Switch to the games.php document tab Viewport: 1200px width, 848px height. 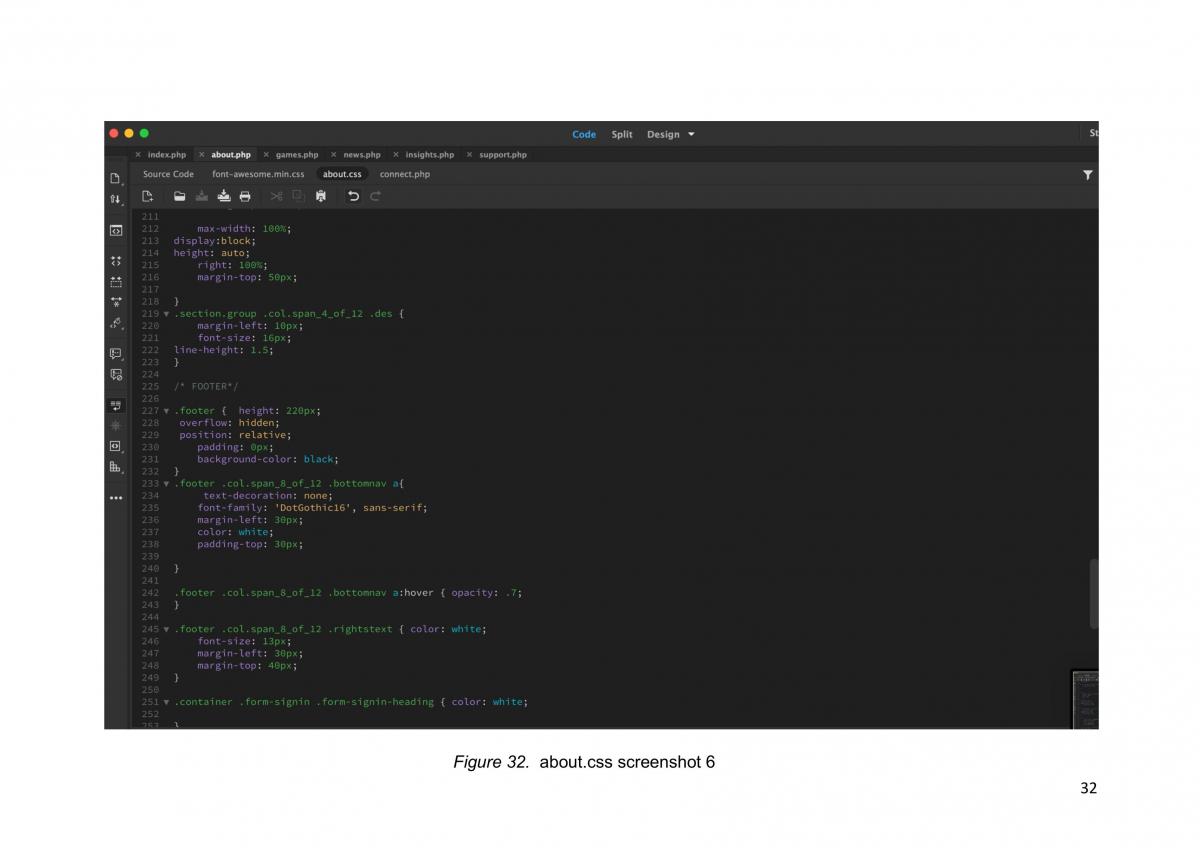coord(297,155)
